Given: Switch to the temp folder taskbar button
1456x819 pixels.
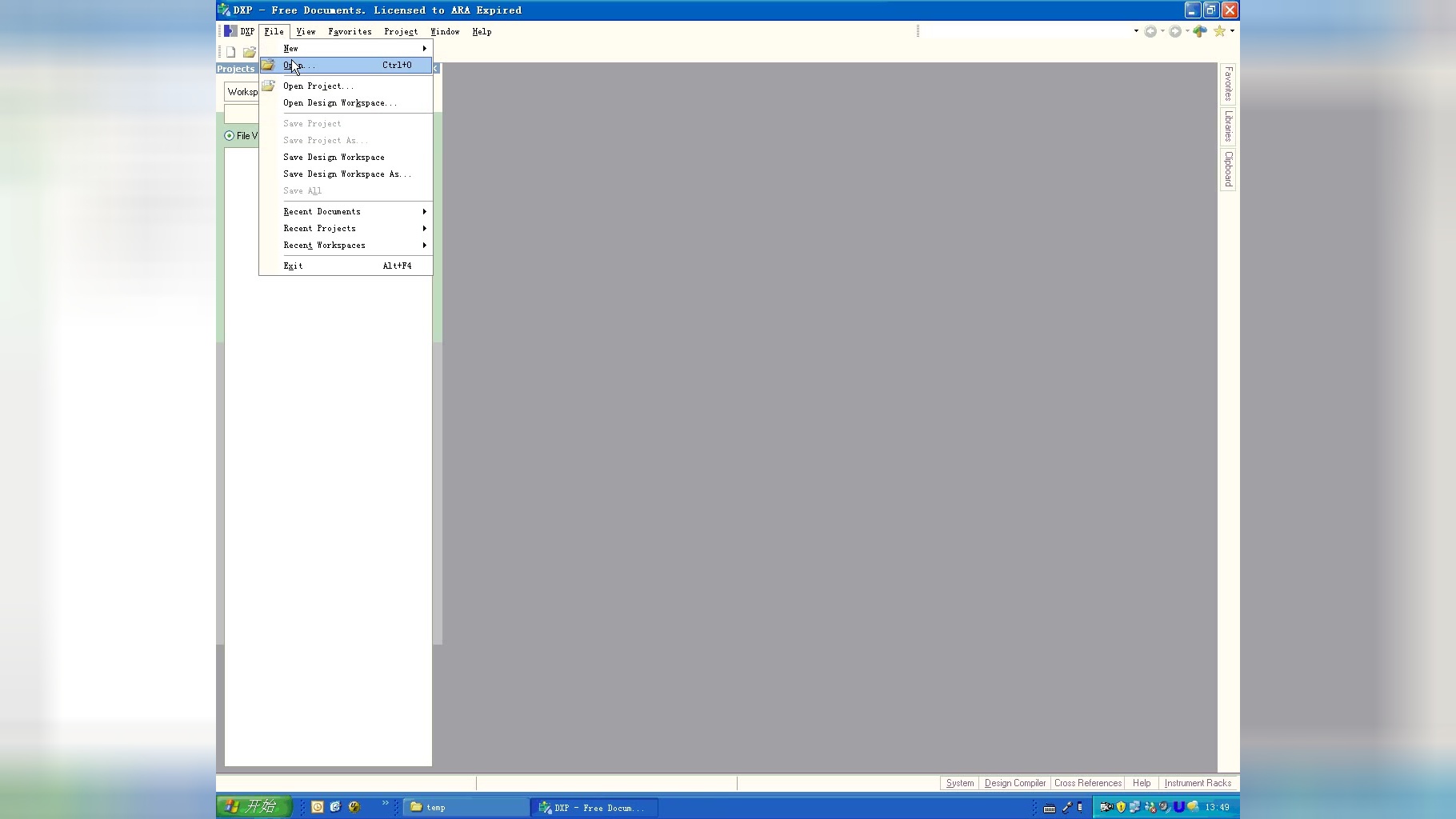Looking at the screenshot, I should click(x=466, y=808).
